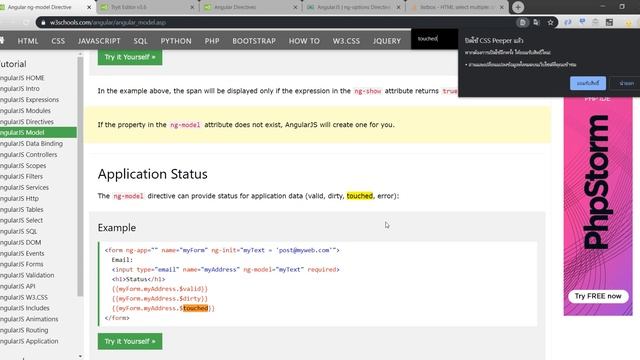Open AngularJS Events in sidebar

pos(22,253)
